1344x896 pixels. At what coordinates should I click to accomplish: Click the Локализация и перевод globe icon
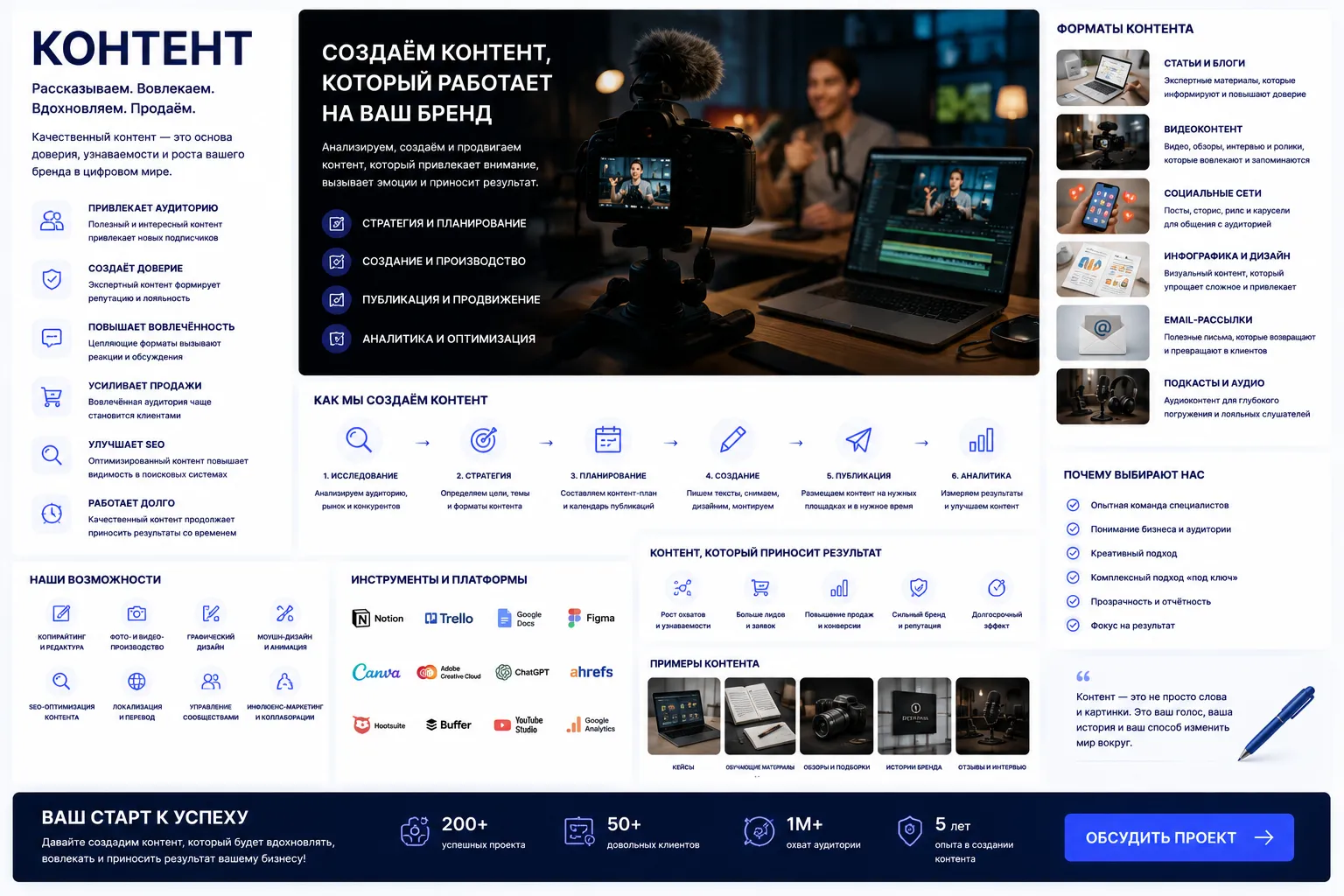pos(136,681)
